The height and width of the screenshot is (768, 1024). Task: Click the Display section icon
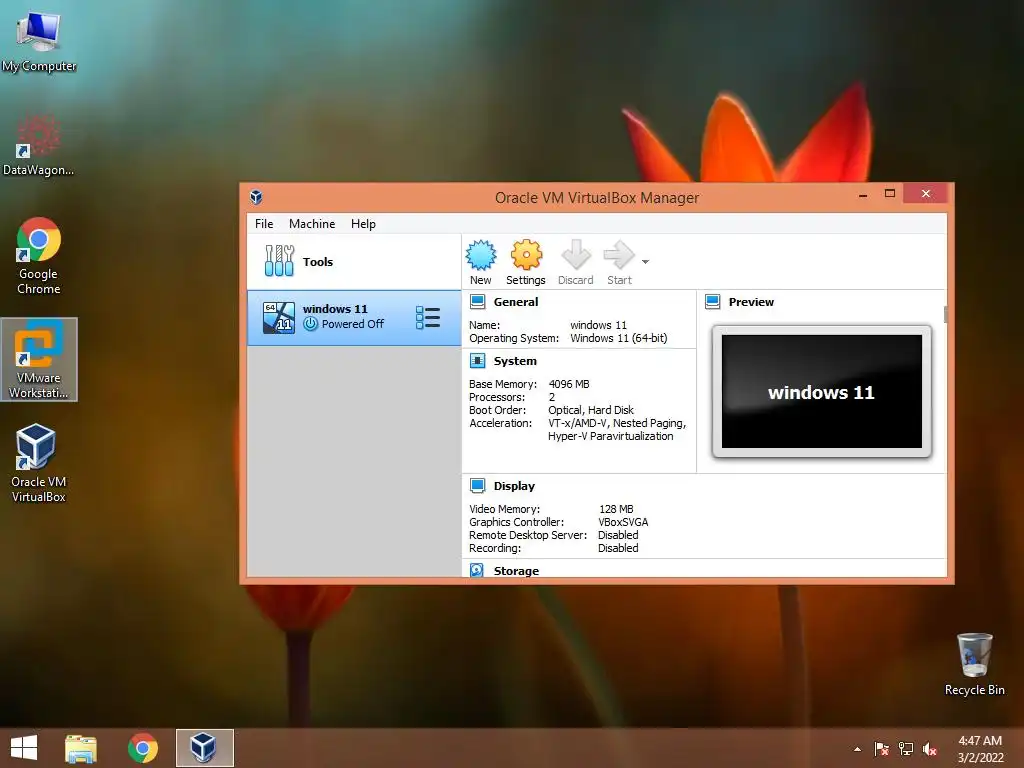(477, 486)
